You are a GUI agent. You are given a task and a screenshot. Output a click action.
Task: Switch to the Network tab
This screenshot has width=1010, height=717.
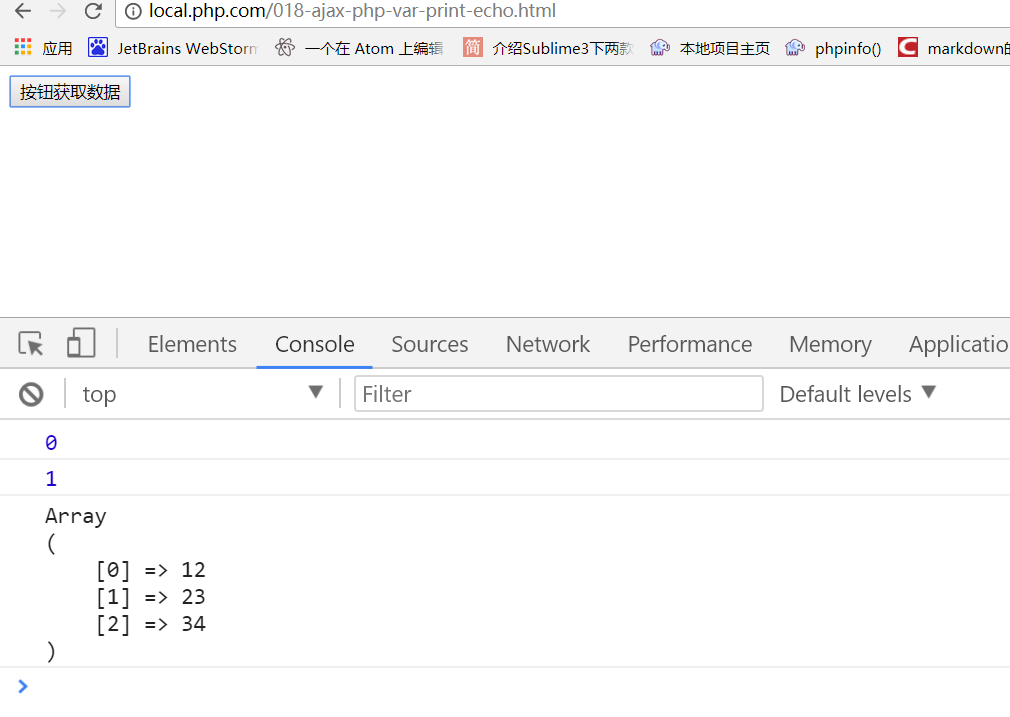tap(548, 344)
